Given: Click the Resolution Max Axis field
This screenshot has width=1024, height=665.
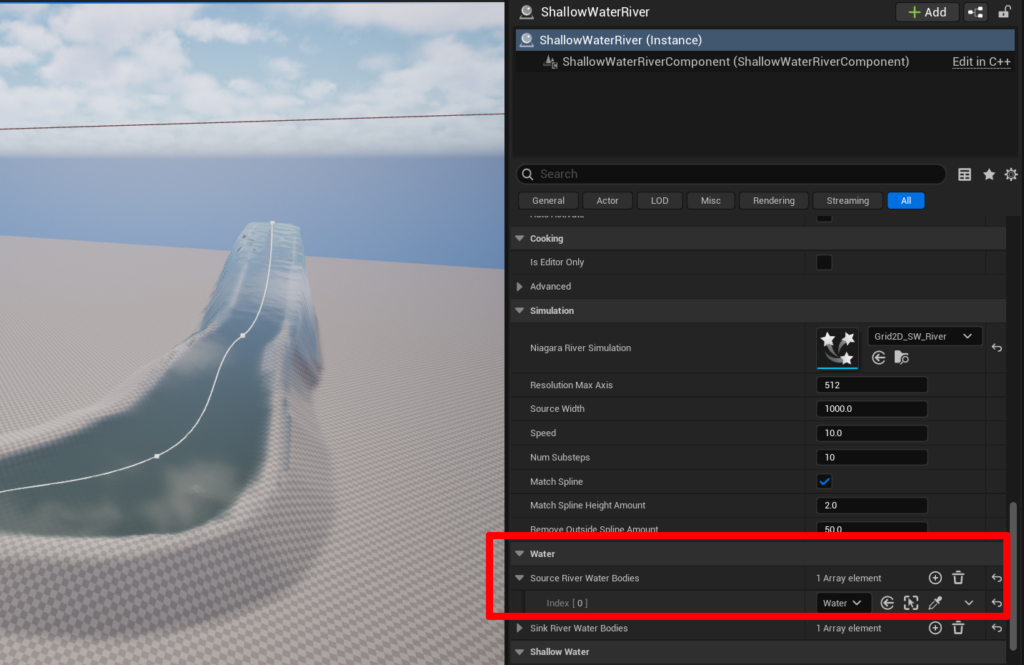Looking at the screenshot, I should (x=872, y=385).
